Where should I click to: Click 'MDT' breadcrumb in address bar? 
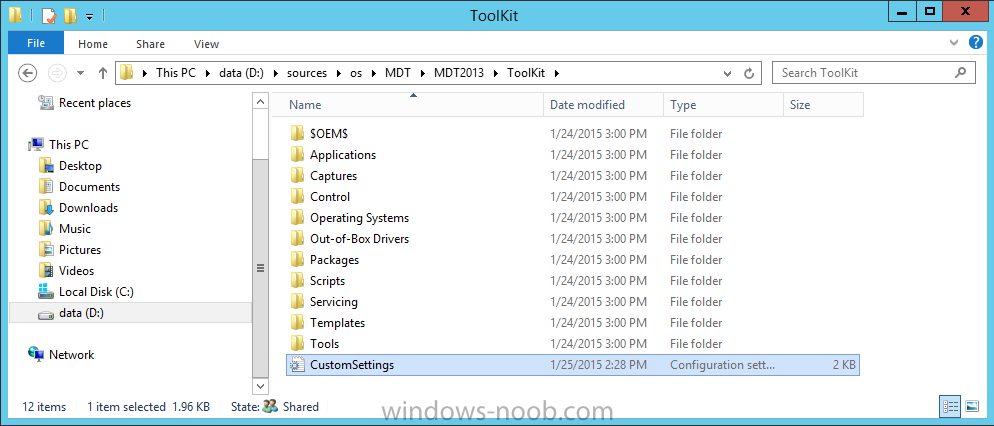tap(397, 73)
